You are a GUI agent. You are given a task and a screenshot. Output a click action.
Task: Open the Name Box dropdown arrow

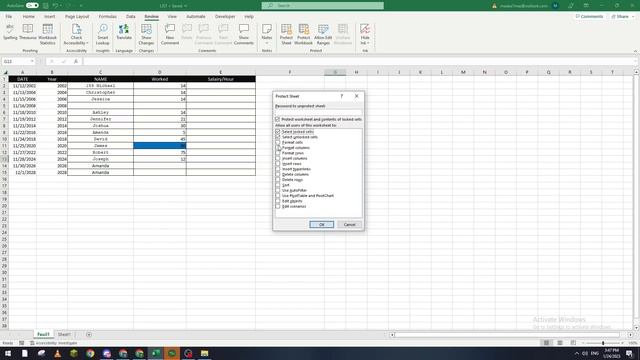[x=32, y=61]
